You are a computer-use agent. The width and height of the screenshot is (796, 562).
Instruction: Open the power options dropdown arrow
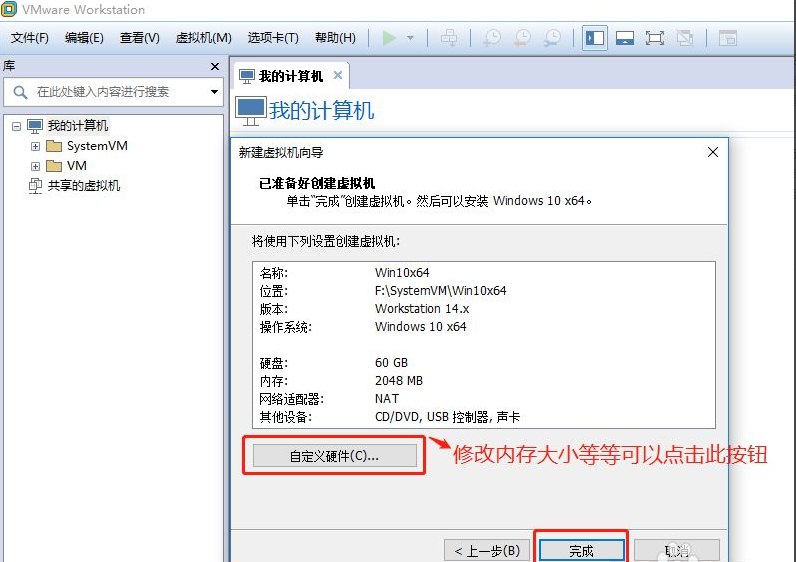pyautogui.click(x=410, y=38)
